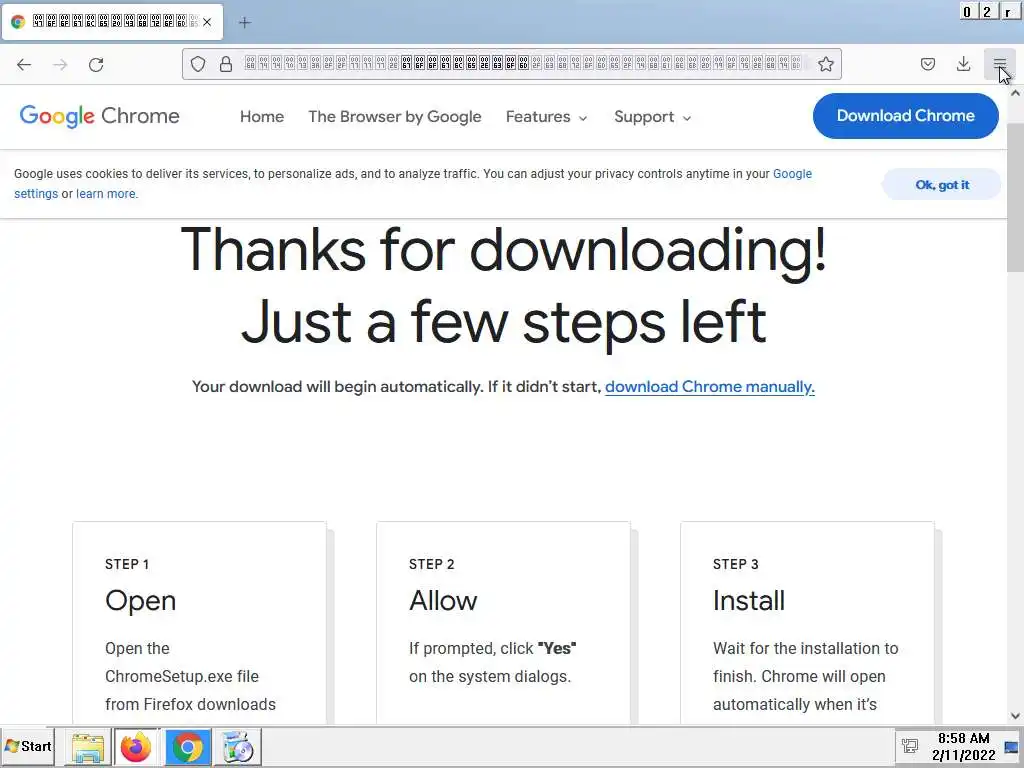This screenshot has height=768, width=1024.
Task: Click the blue Download Chrome button
Action: coord(905,116)
